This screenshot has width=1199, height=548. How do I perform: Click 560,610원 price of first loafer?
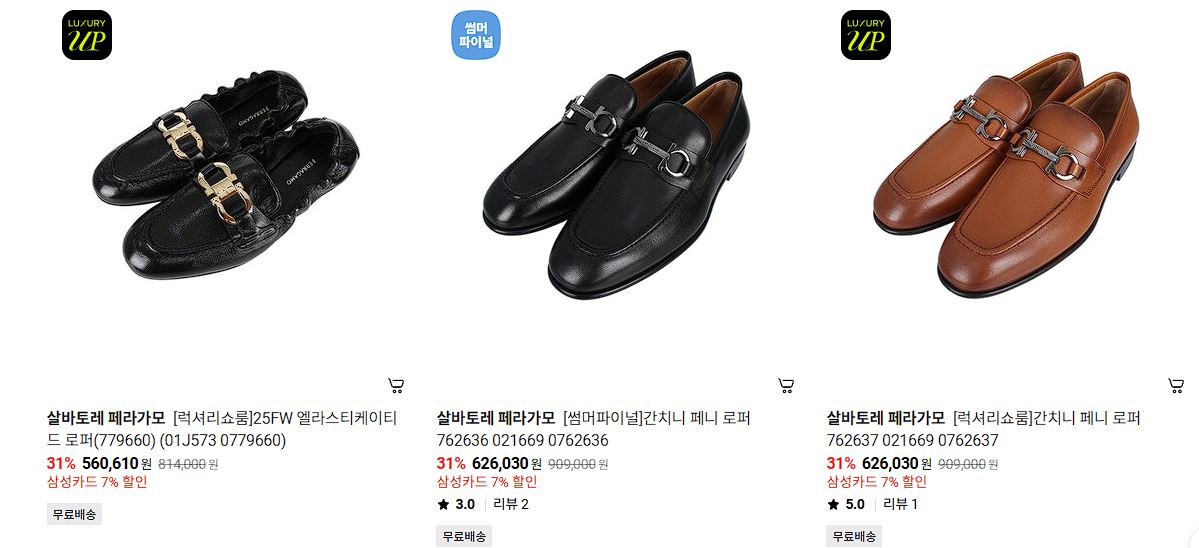pyautogui.click(x=117, y=463)
